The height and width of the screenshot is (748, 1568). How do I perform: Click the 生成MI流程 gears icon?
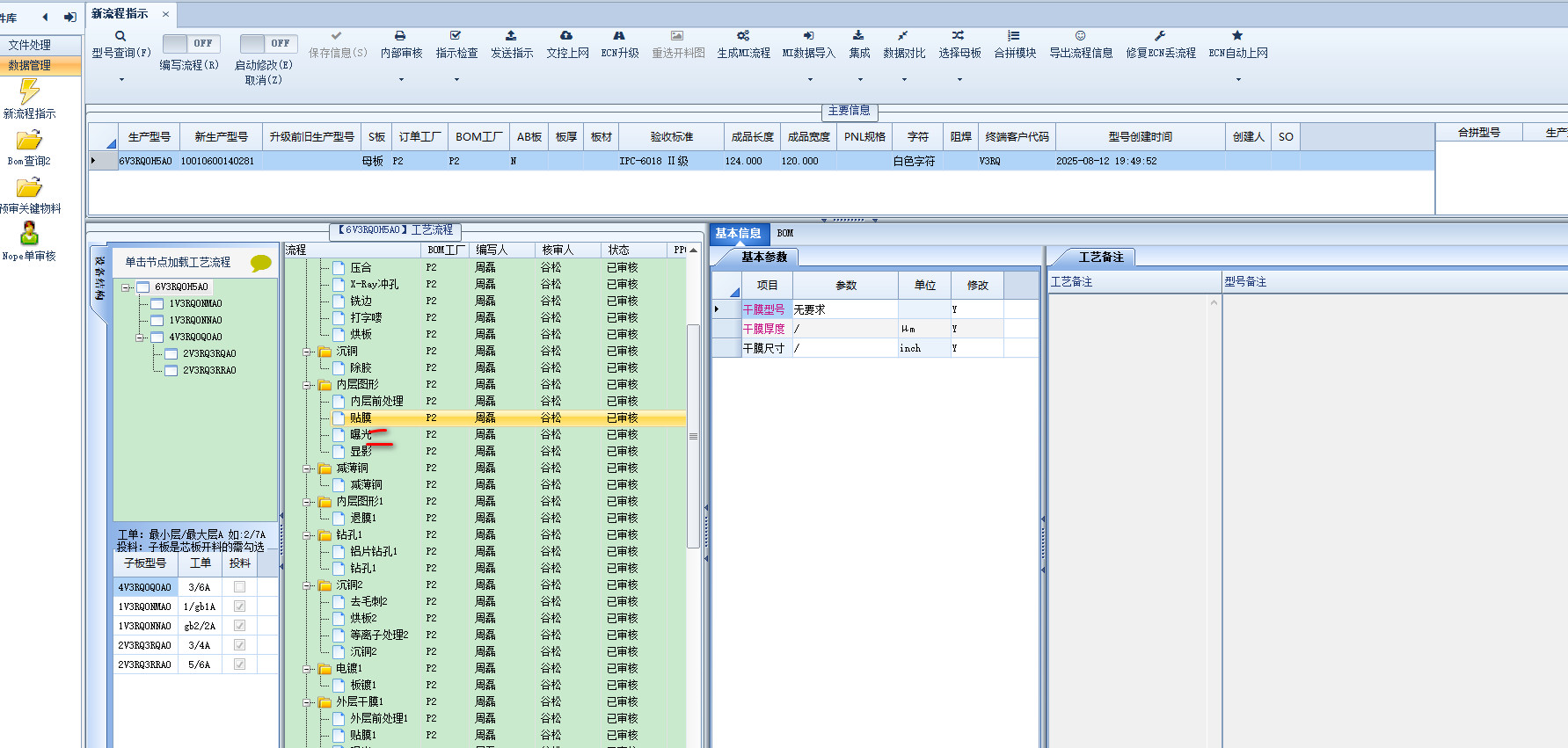point(743,36)
